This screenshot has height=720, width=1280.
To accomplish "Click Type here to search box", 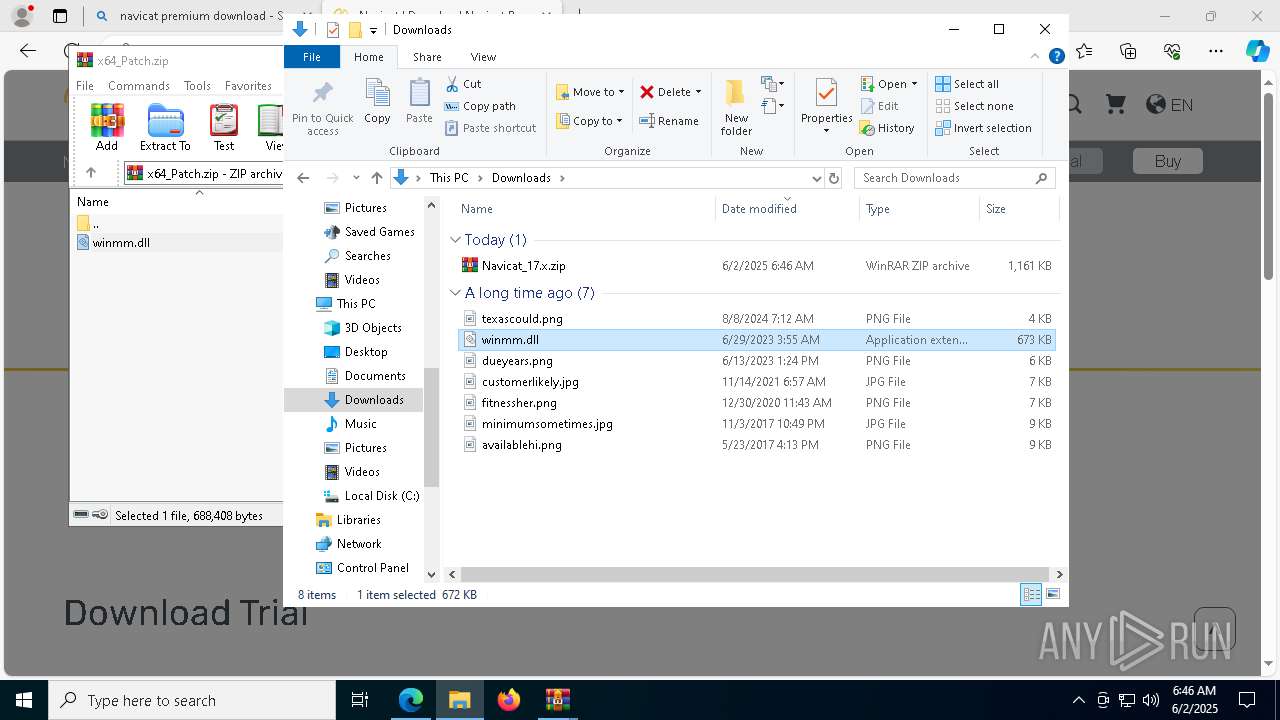I will tap(192, 700).
